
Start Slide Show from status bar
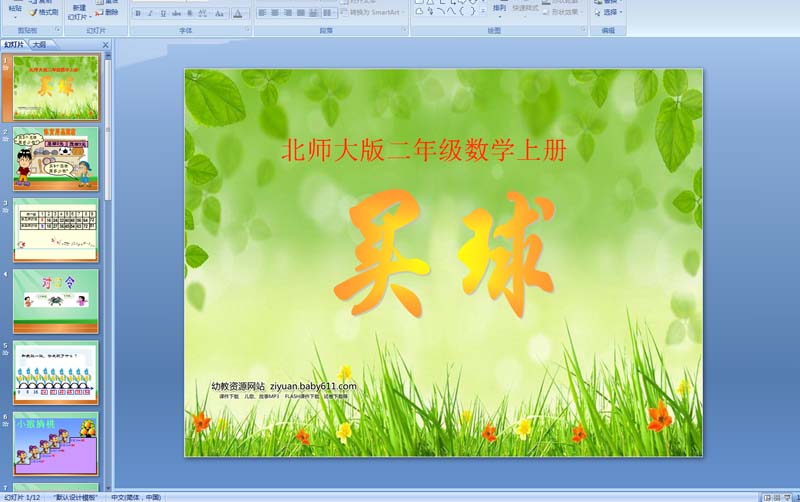click(x=788, y=497)
